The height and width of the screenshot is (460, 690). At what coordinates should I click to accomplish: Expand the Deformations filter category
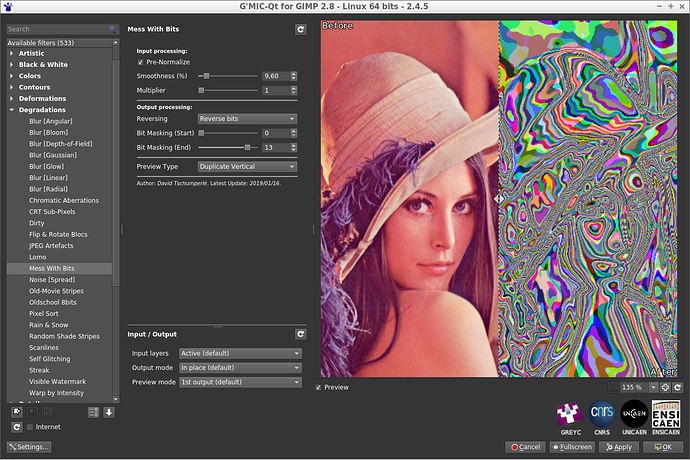[11, 99]
